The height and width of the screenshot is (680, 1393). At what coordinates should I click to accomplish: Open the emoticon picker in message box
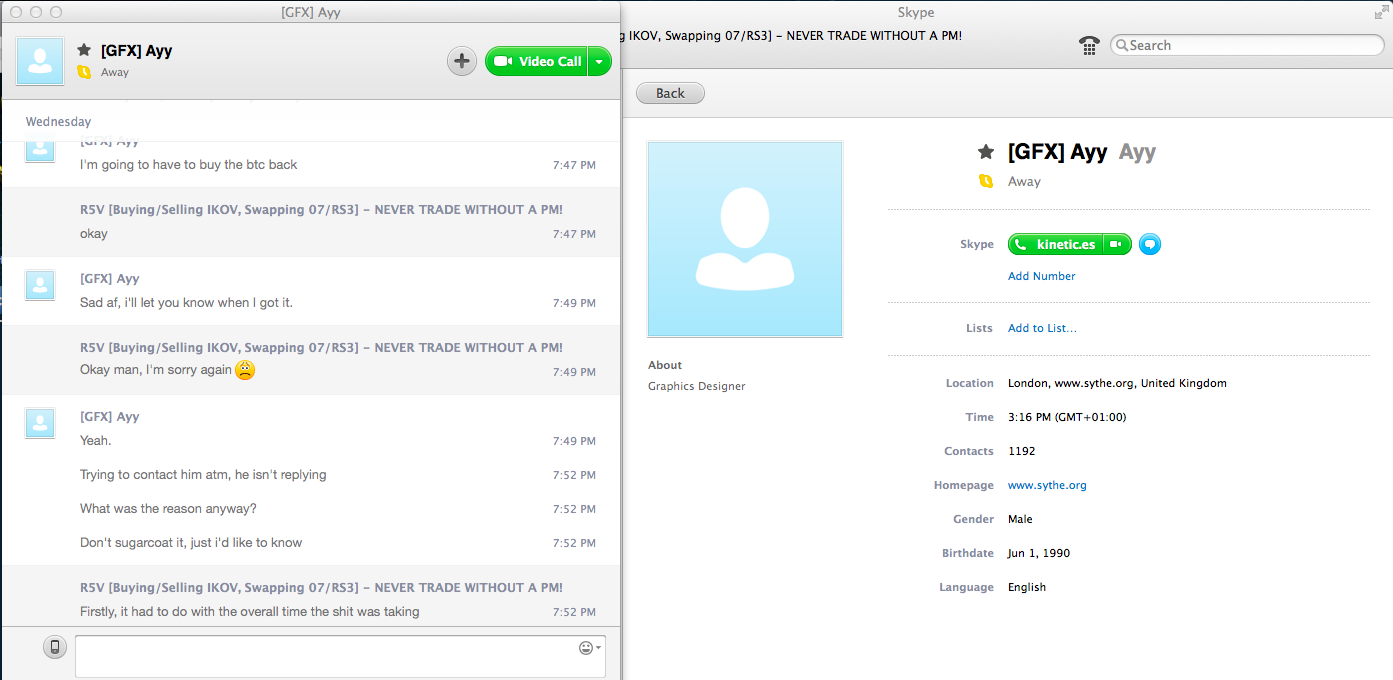(590, 648)
